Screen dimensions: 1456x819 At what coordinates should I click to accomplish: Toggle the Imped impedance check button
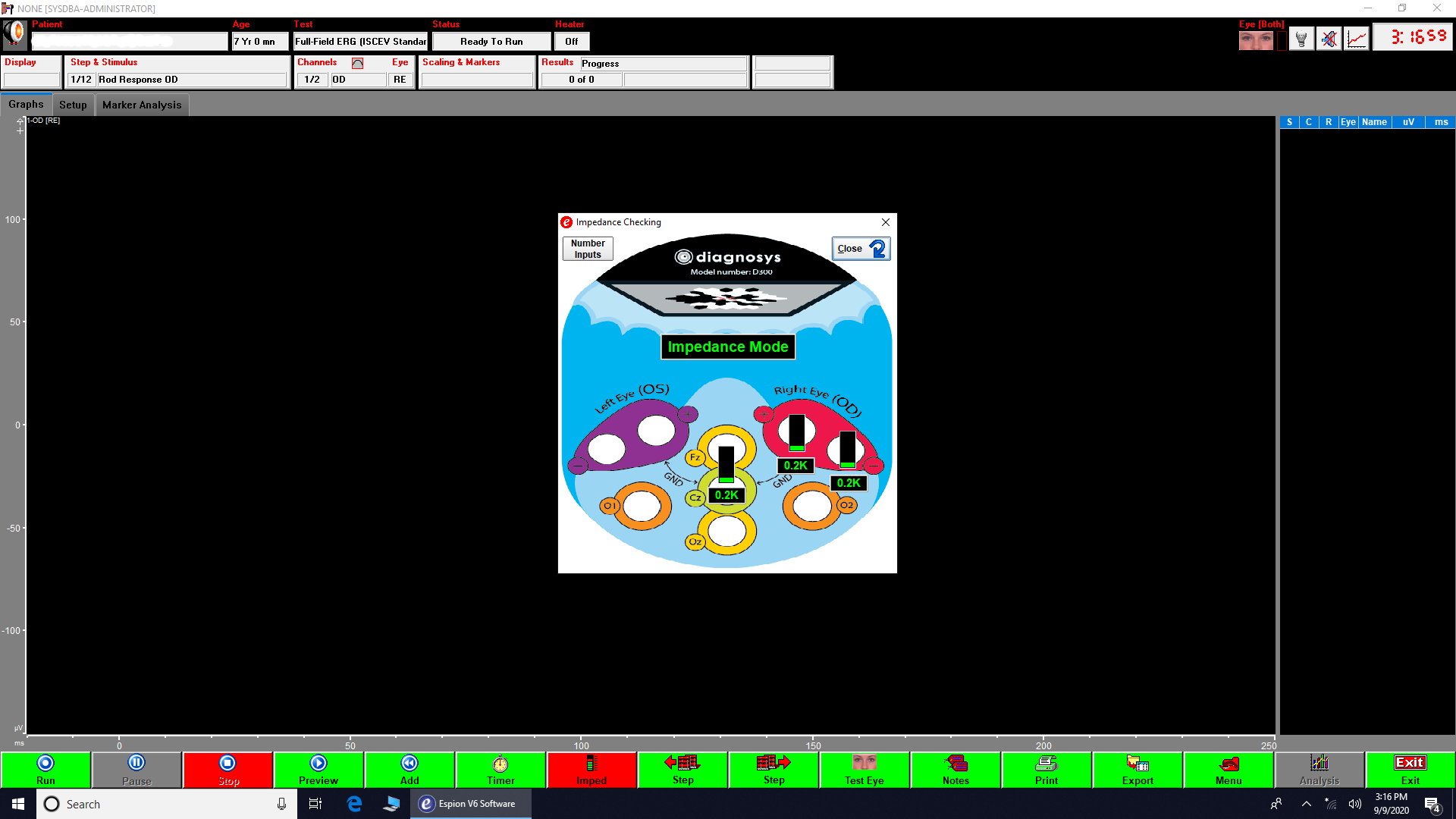591,770
